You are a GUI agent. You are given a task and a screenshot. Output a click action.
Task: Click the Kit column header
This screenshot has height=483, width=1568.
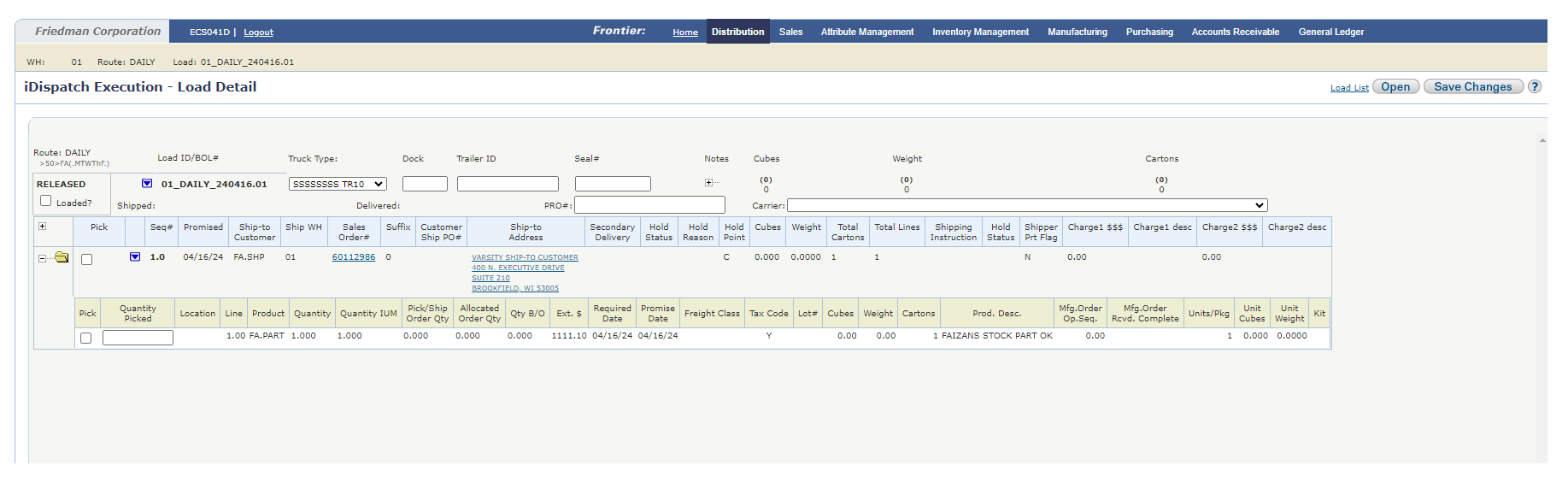(1319, 314)
